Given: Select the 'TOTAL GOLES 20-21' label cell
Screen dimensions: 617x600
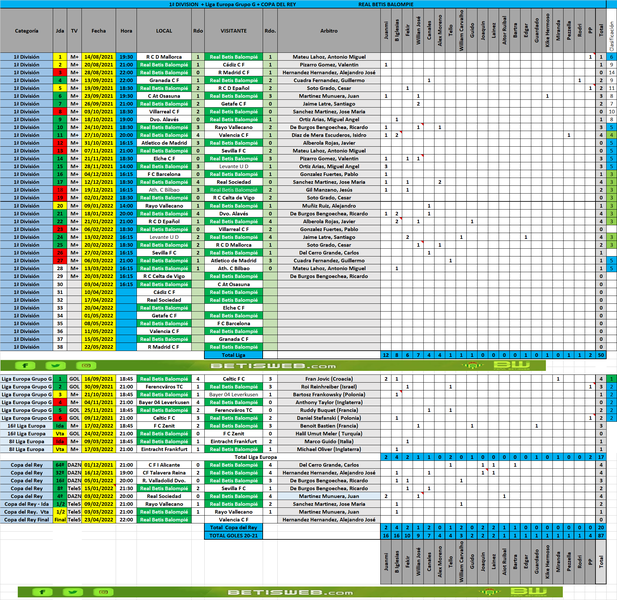Looking at the screenshot, I should point(233,535).
